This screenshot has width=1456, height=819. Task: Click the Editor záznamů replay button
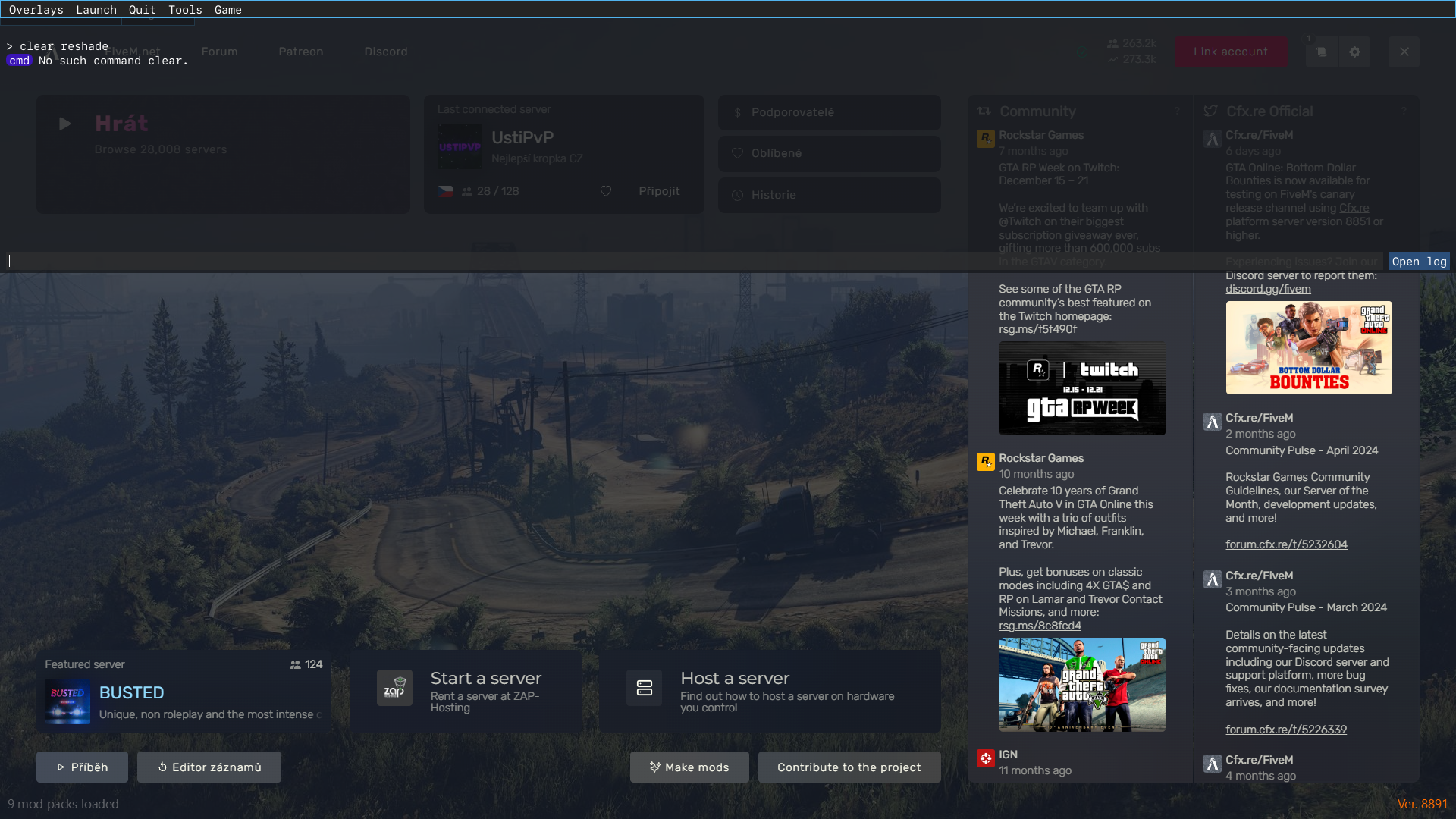pyautogui.click(x=209, y=767)
